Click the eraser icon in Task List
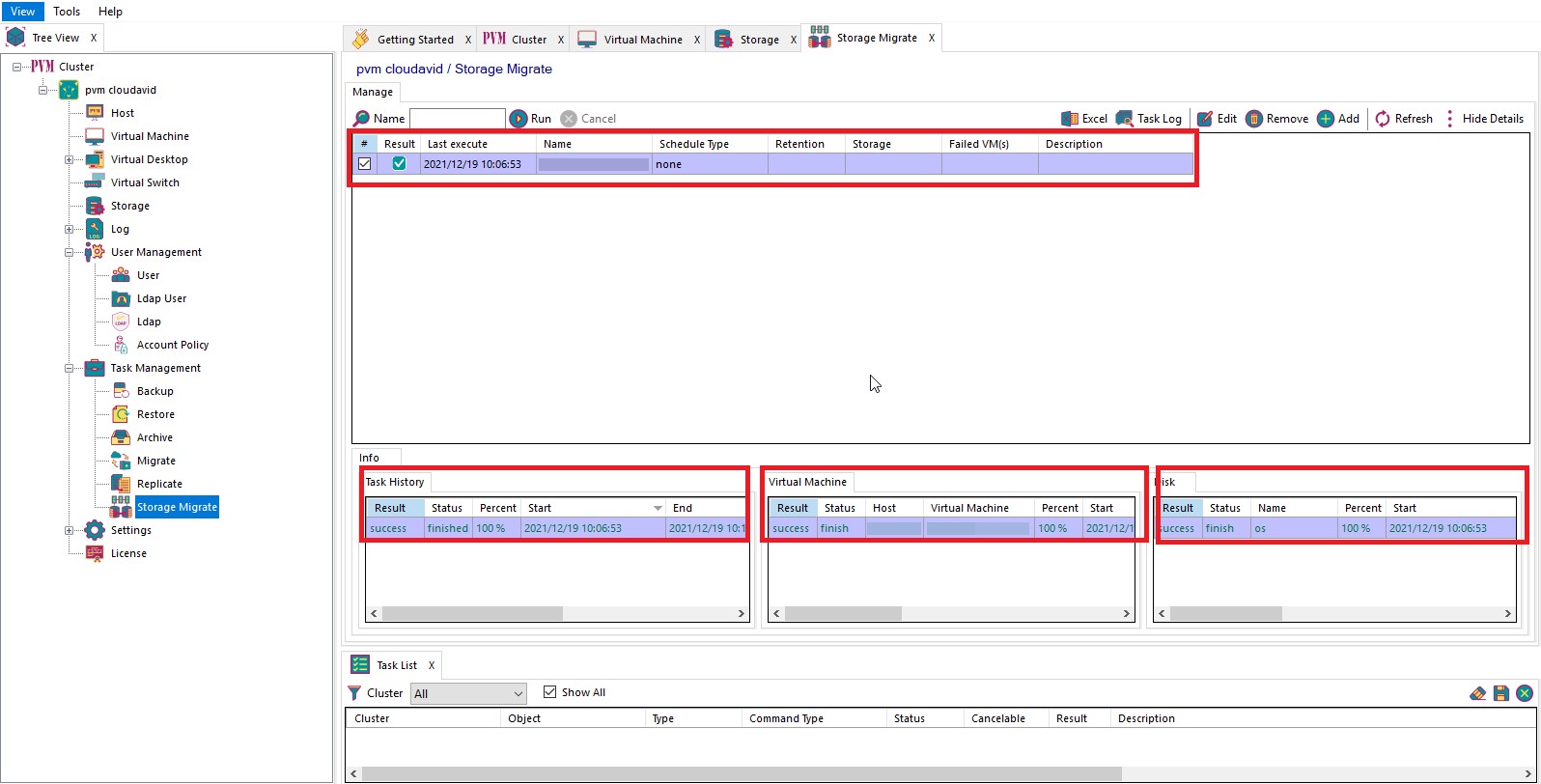Screen dimensions: 1541x784 pyautogui.click(x=1477, y=693)
